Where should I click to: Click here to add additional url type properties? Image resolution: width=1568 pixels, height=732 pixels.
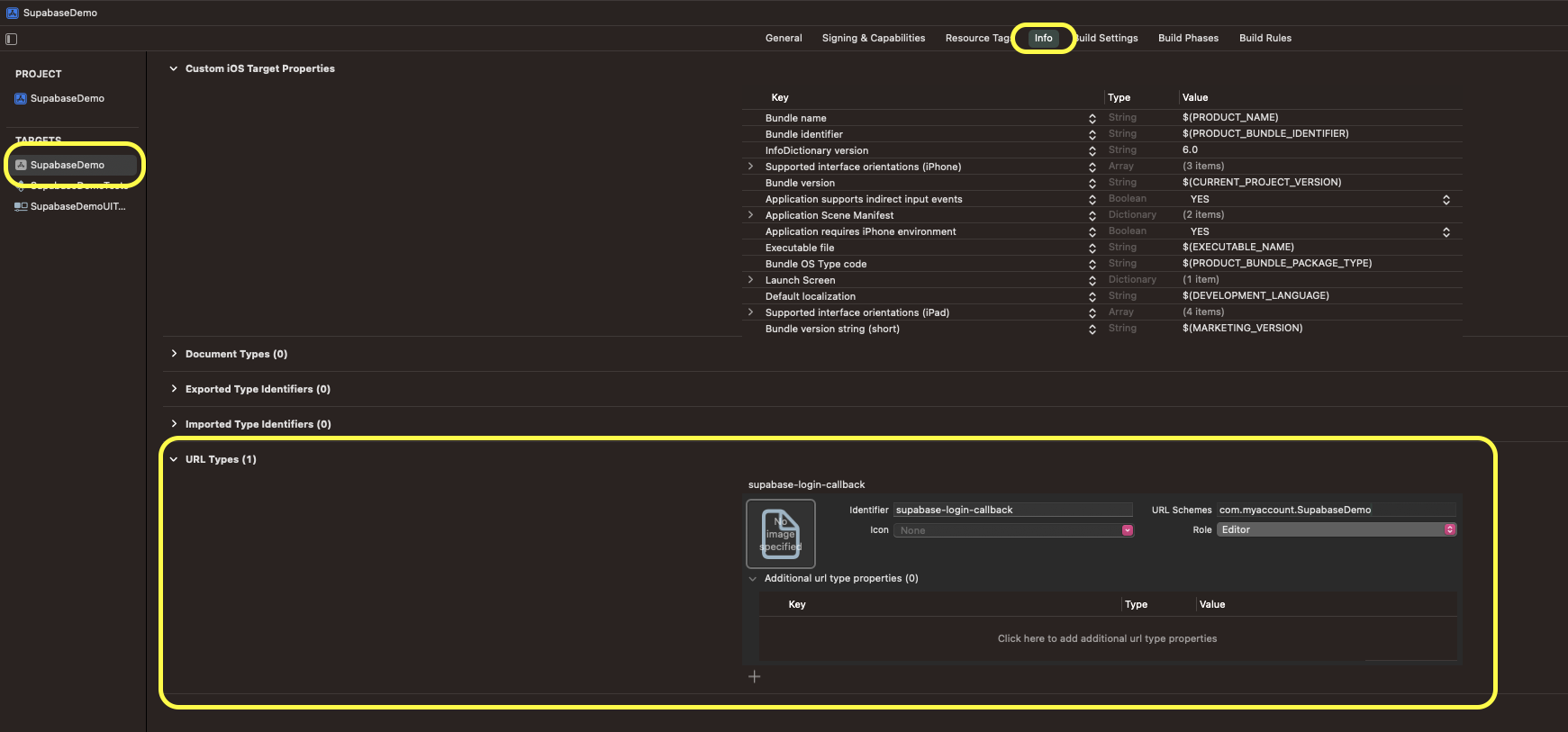click(1107, 638)
